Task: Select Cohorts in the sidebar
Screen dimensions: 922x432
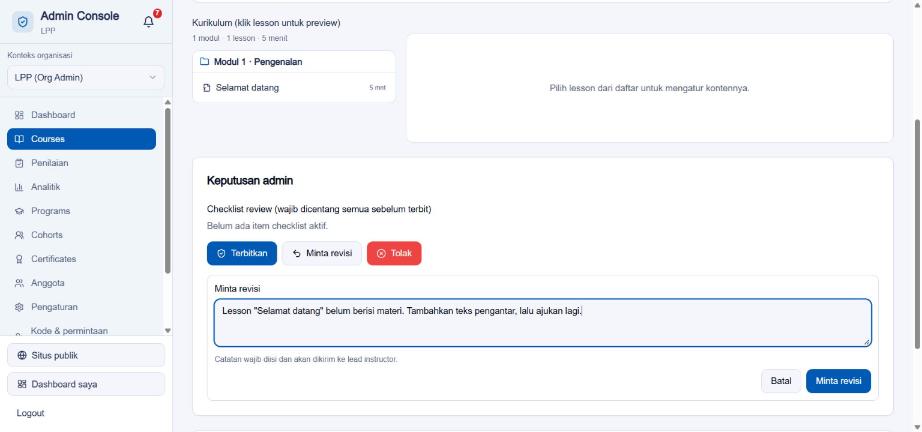Action: point(81,235)
